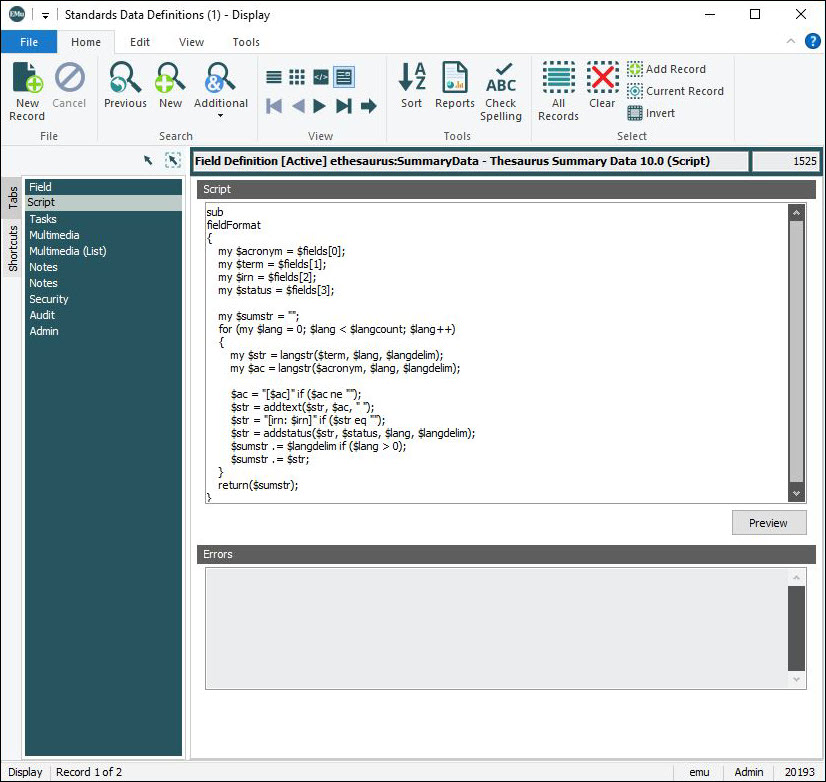Sort the records with Sort tool
The width and height of the screenshot is (826, 782).
coord(412,88)
